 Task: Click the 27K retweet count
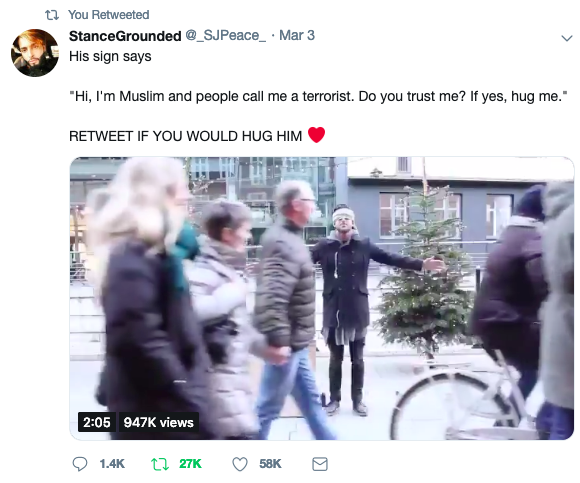[190, 464]
